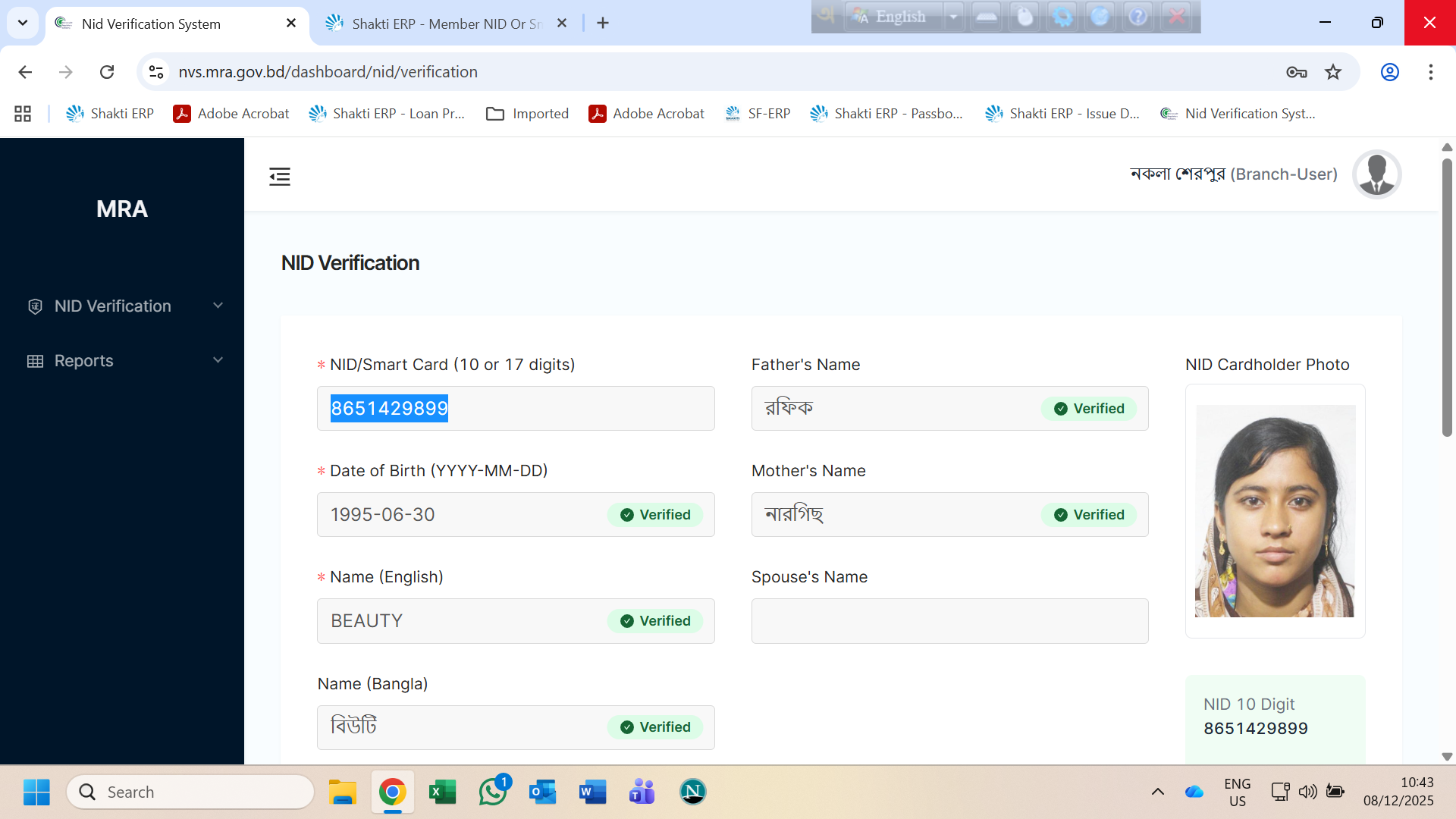Open tab search dropdown arrow
The width and height of the screenshot is (1456, 819).
pyautogui.click(x=23, y=23)
